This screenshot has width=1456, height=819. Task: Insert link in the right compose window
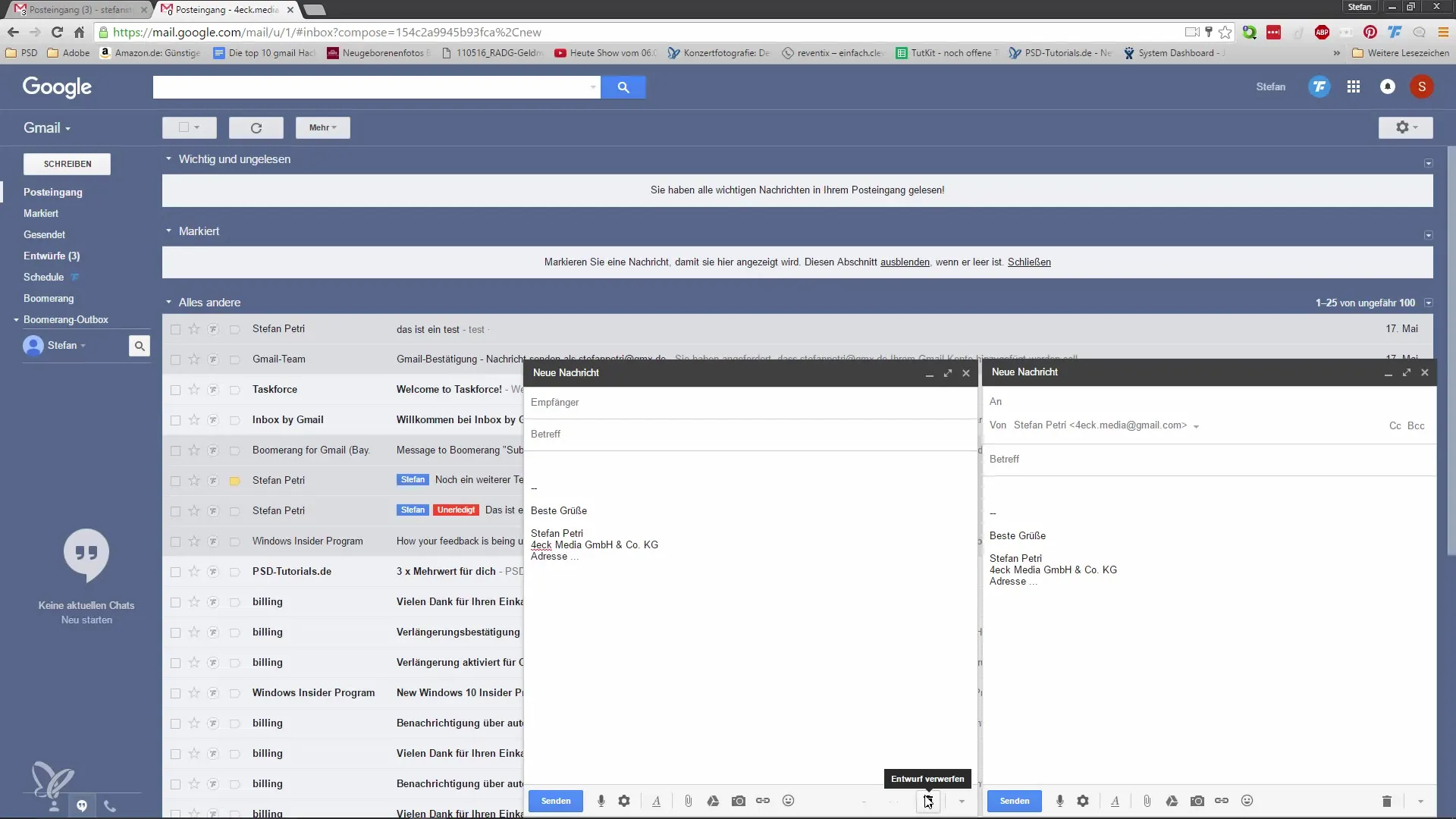coord(1222,801)
